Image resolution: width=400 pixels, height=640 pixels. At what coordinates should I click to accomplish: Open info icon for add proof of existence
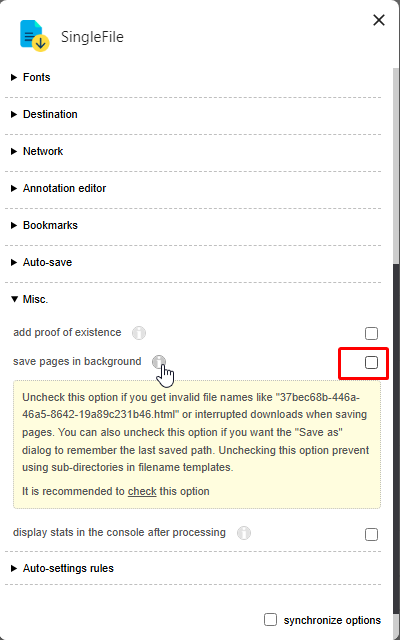tap(139, 333)
